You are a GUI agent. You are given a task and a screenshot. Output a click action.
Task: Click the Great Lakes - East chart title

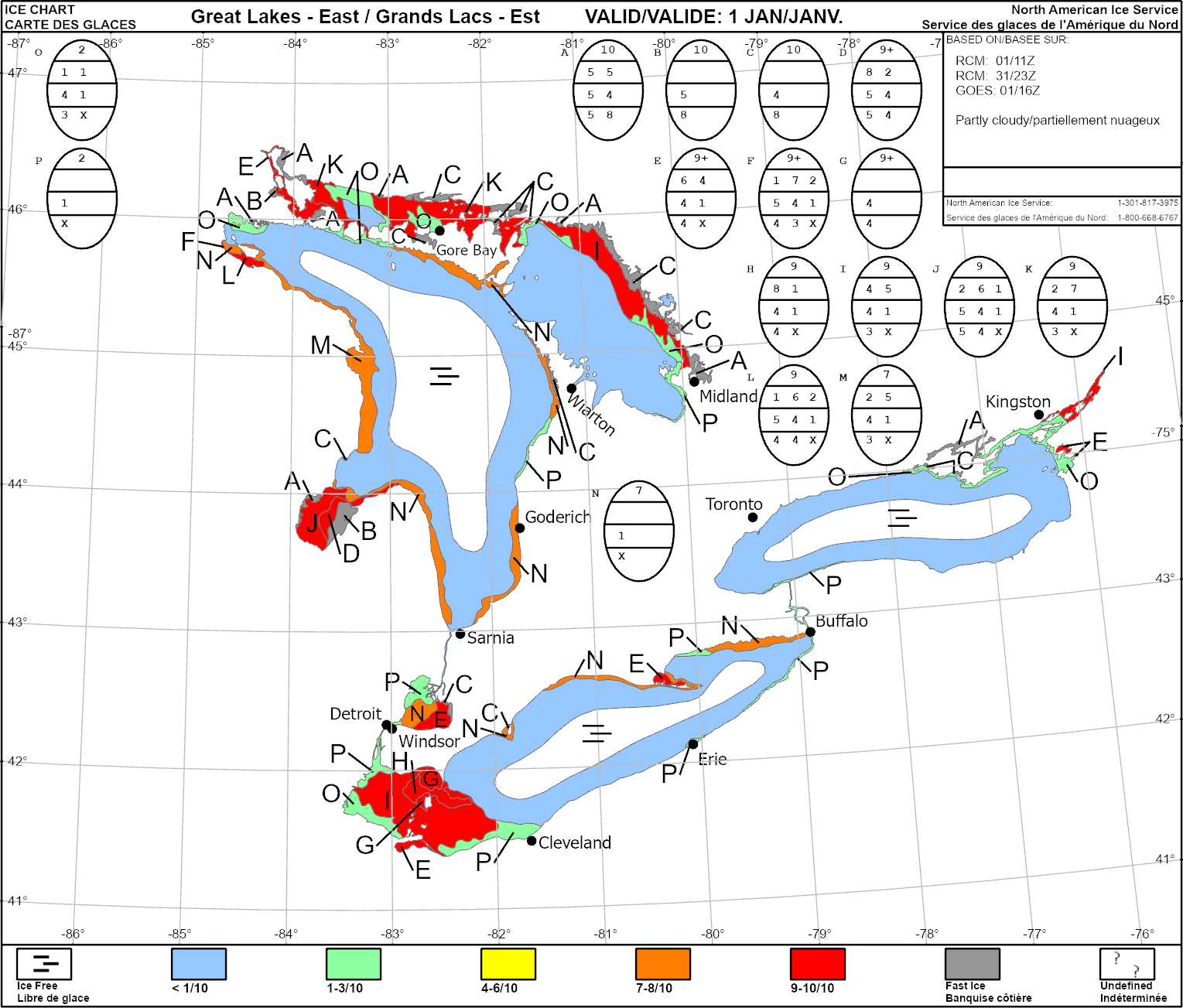(365, 17)
